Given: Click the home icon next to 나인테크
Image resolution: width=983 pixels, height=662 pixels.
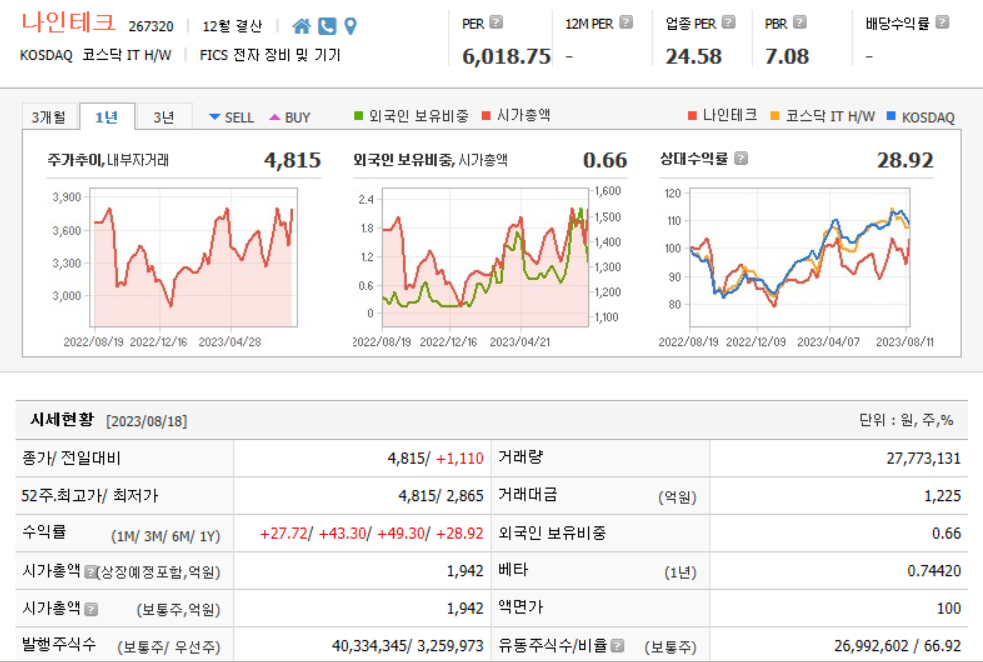Looking at the screenshot, I should pos(303,26).
